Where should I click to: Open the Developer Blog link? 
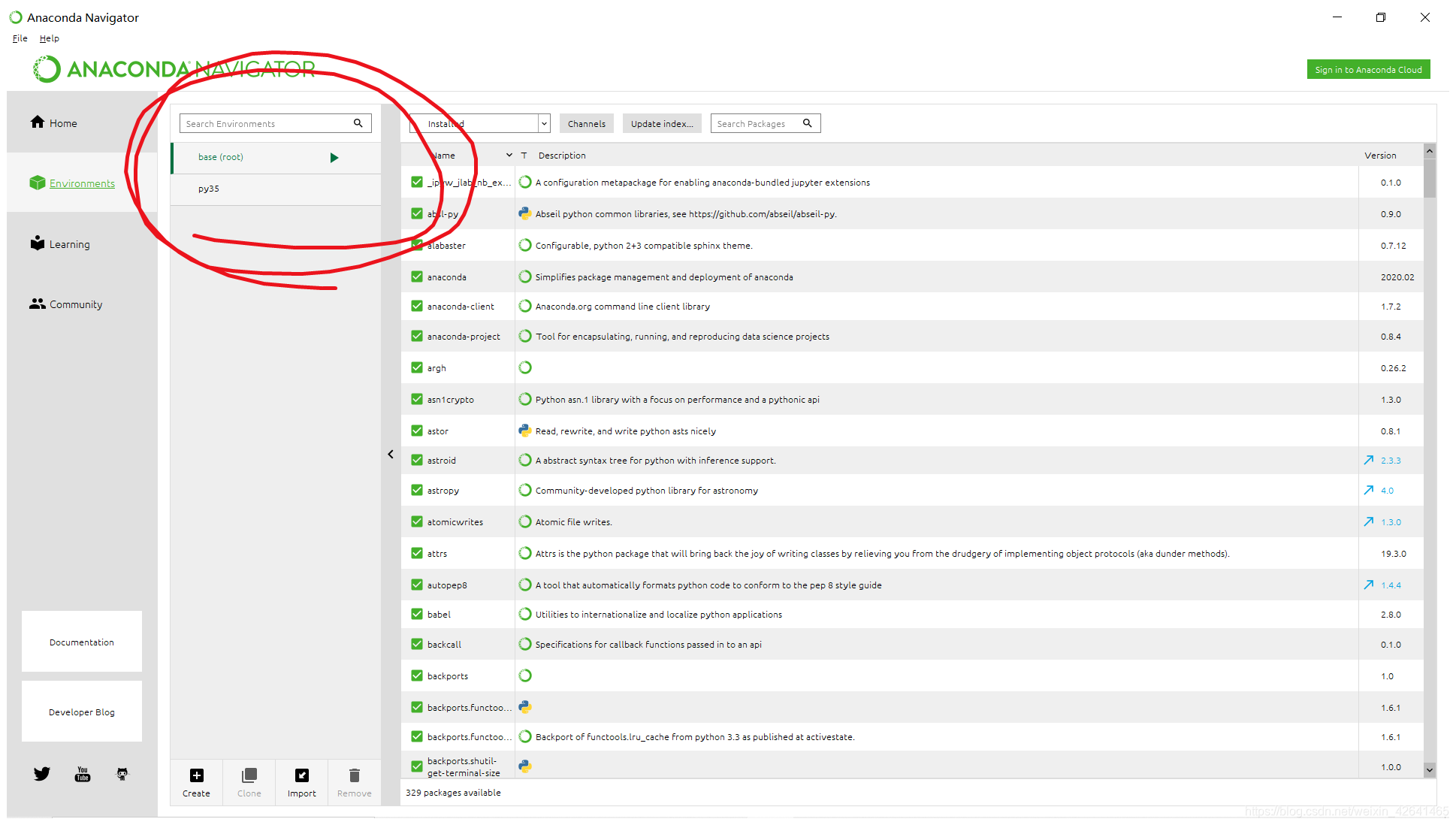[82, 712]
